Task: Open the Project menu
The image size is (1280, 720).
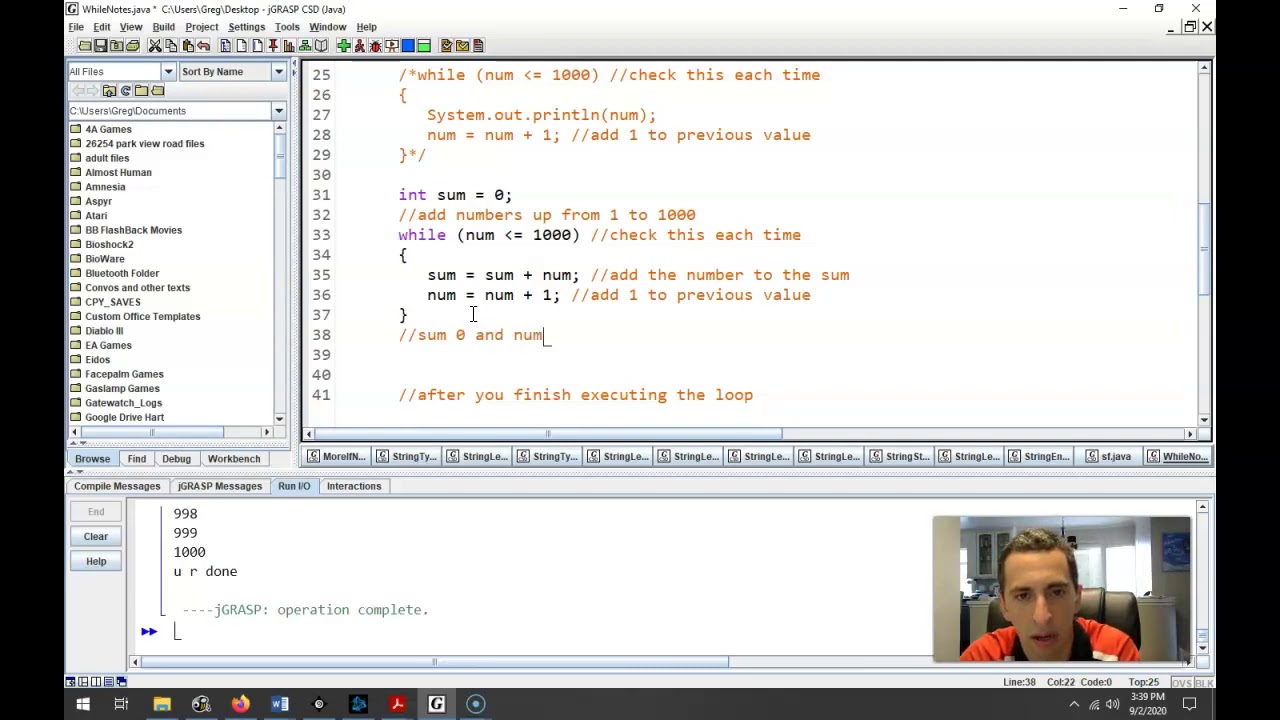Action: [201, 27]
